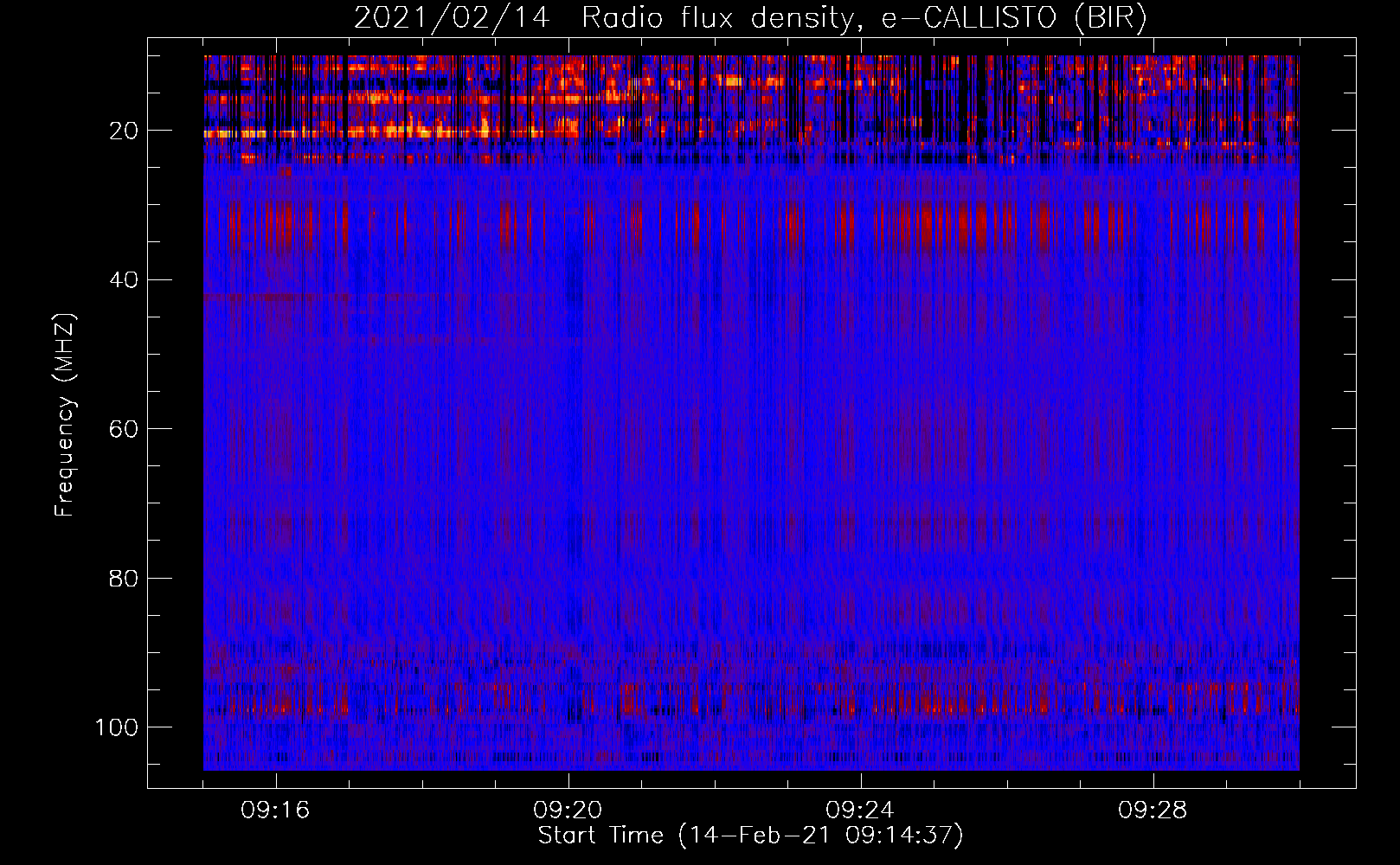Viewport: 1400px width, 865px height.
Task: Click the time tick label '09:28'
Action: pos(1153,811)
